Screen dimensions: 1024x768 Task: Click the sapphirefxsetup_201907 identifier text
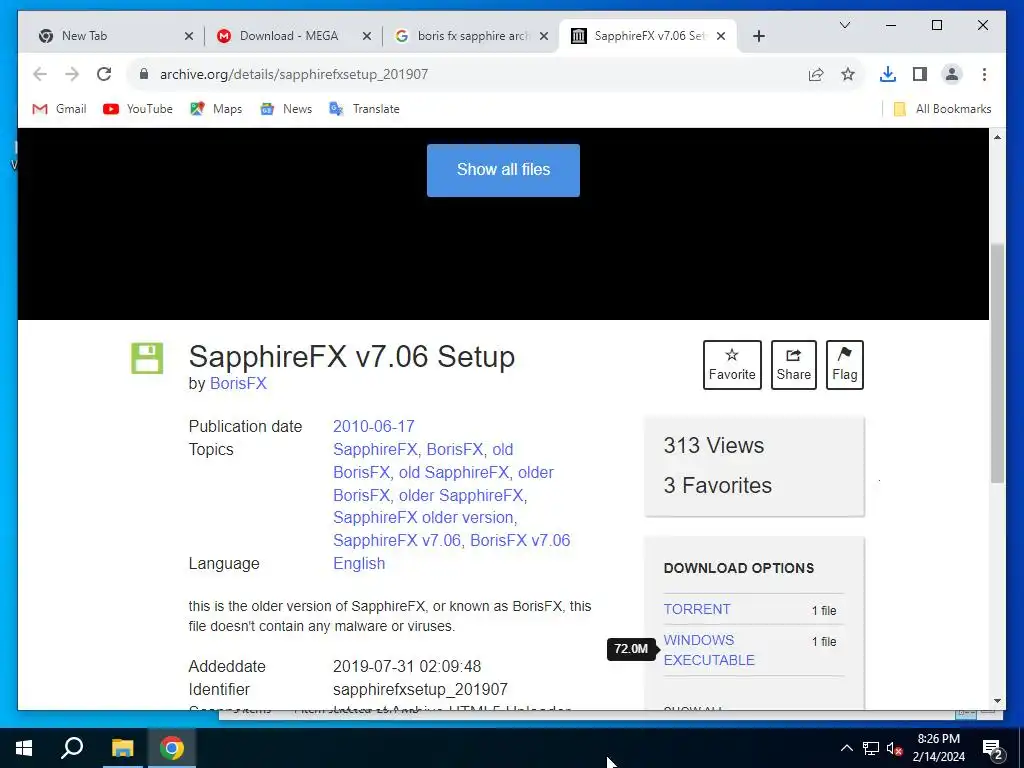coord(420,690)
